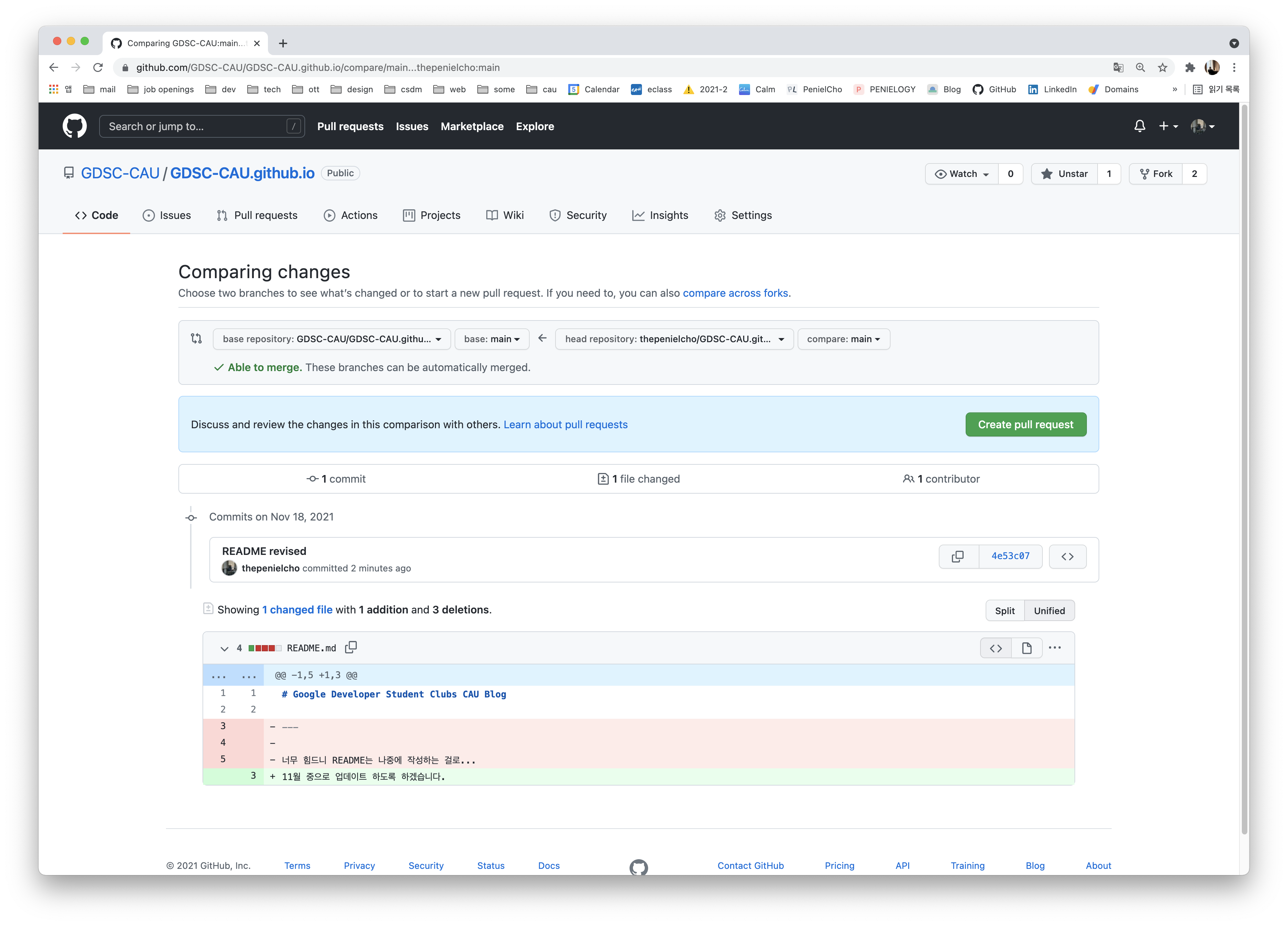
Task: Click the page vertical scrollbar
Action: (x=1244, y=469)
